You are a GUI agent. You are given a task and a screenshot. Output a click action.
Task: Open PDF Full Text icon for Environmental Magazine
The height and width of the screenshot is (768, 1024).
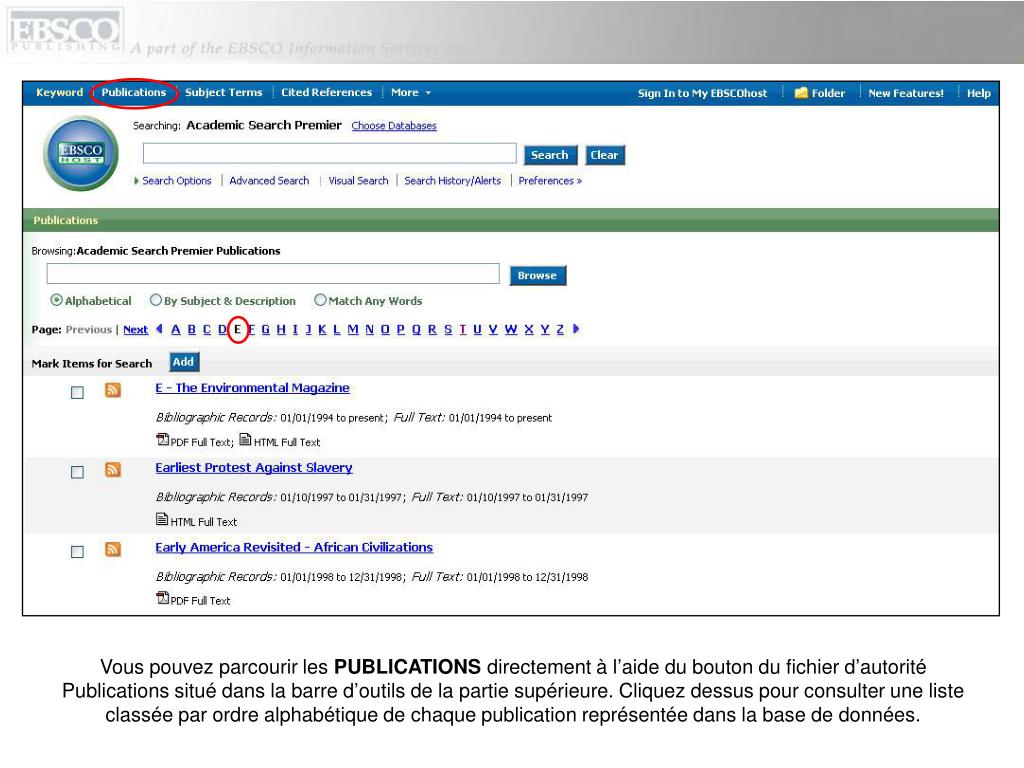(x=163, y=440)
